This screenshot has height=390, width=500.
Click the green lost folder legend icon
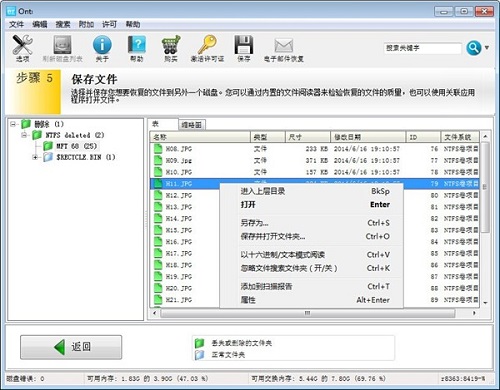[x=199, y=343]
